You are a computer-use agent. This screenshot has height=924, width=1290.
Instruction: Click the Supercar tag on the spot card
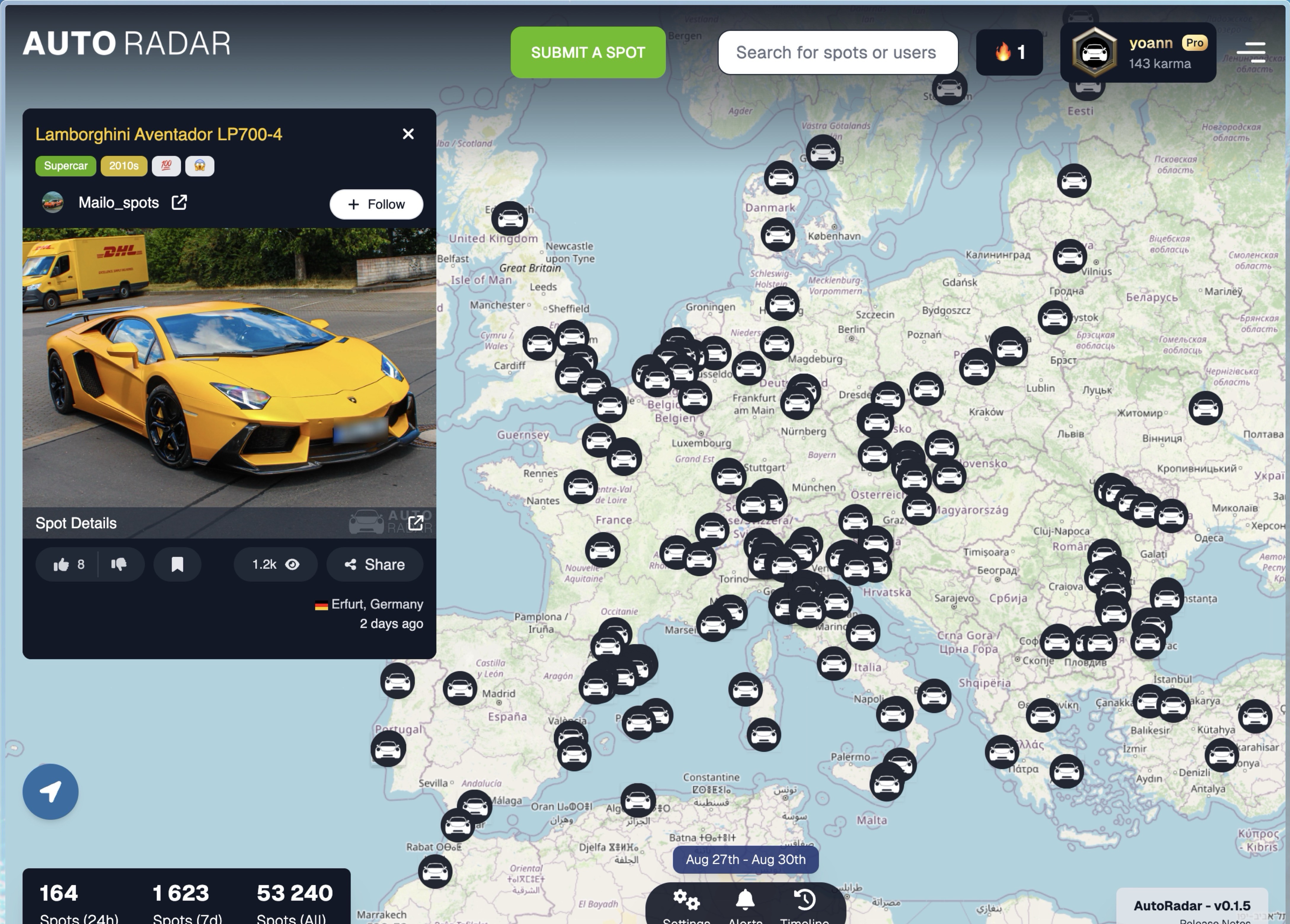pyautogui.click(x=65, y=166)
